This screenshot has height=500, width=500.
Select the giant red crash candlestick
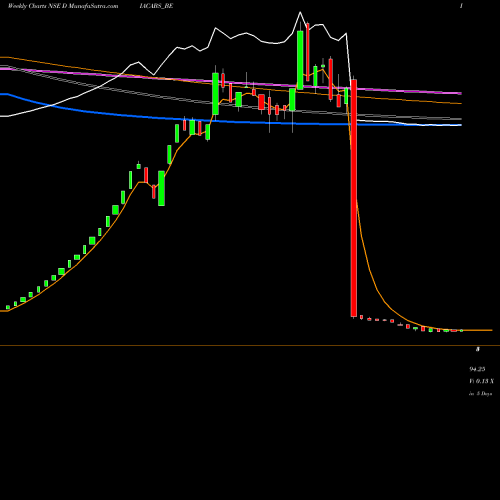click(x=354, y=198)
